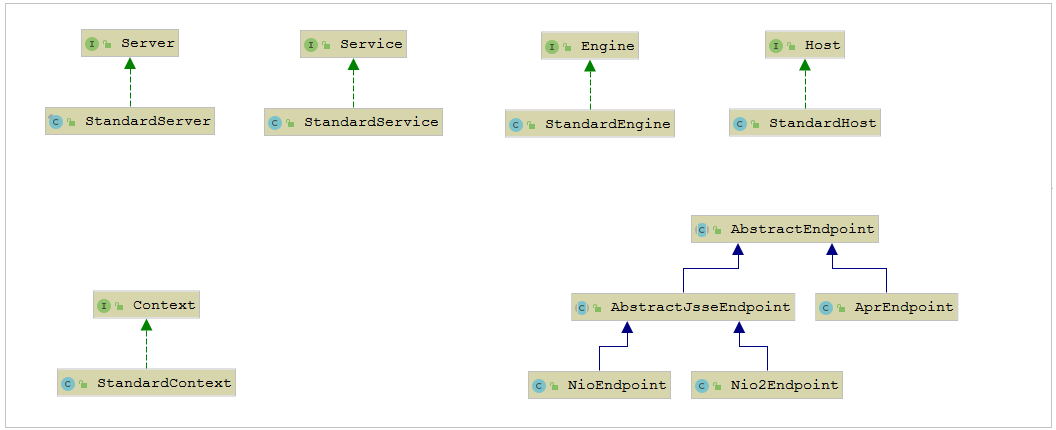Click the dashed line above StandardHost
Screen dimensions: 1056x430
[x=805, y=90]
